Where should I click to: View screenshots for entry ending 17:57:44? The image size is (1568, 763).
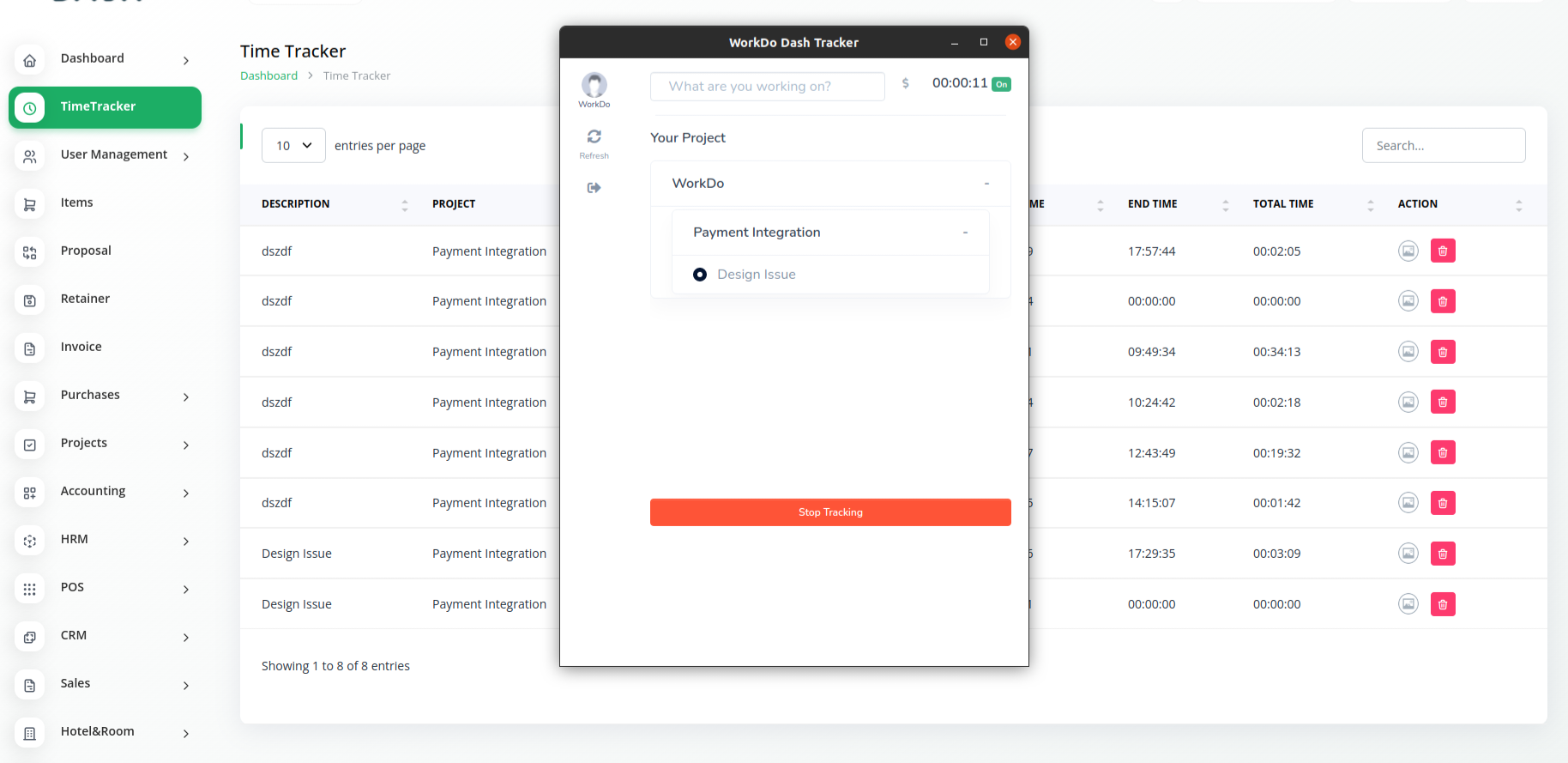(x=1408, y=251)
